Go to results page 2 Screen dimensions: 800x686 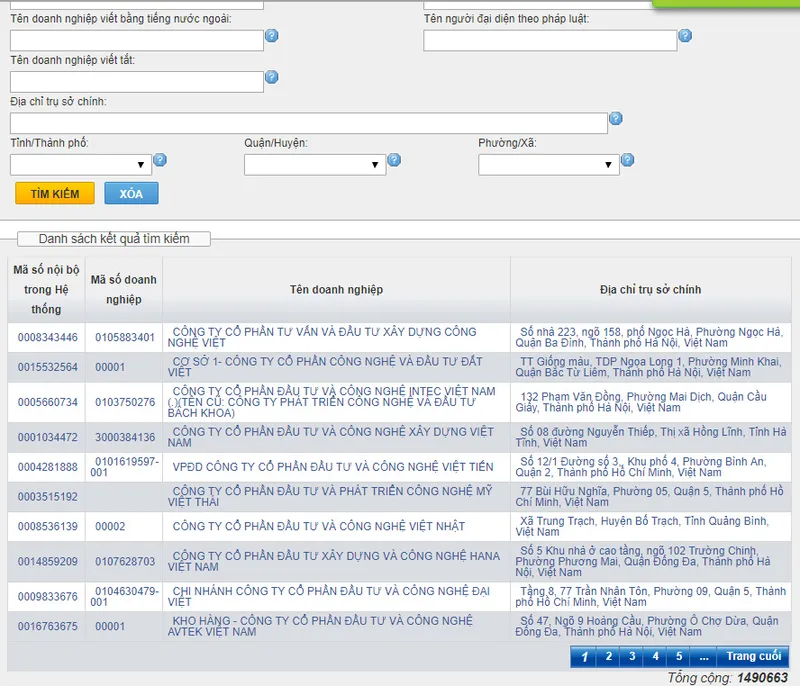[608, 656]
